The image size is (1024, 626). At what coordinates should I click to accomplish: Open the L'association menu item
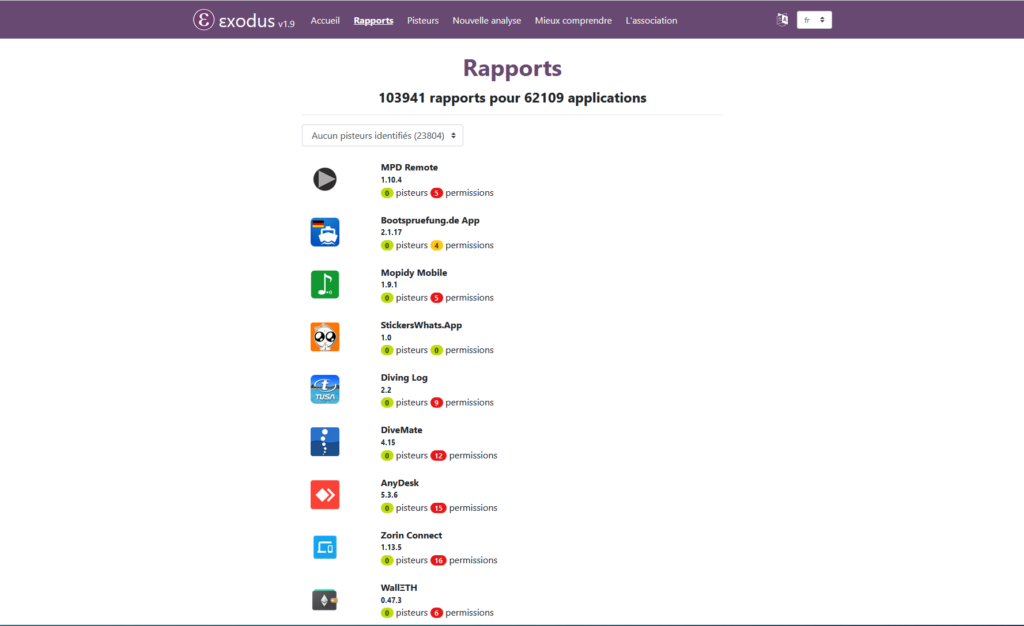pyautogui.click(x=651, y=20)
